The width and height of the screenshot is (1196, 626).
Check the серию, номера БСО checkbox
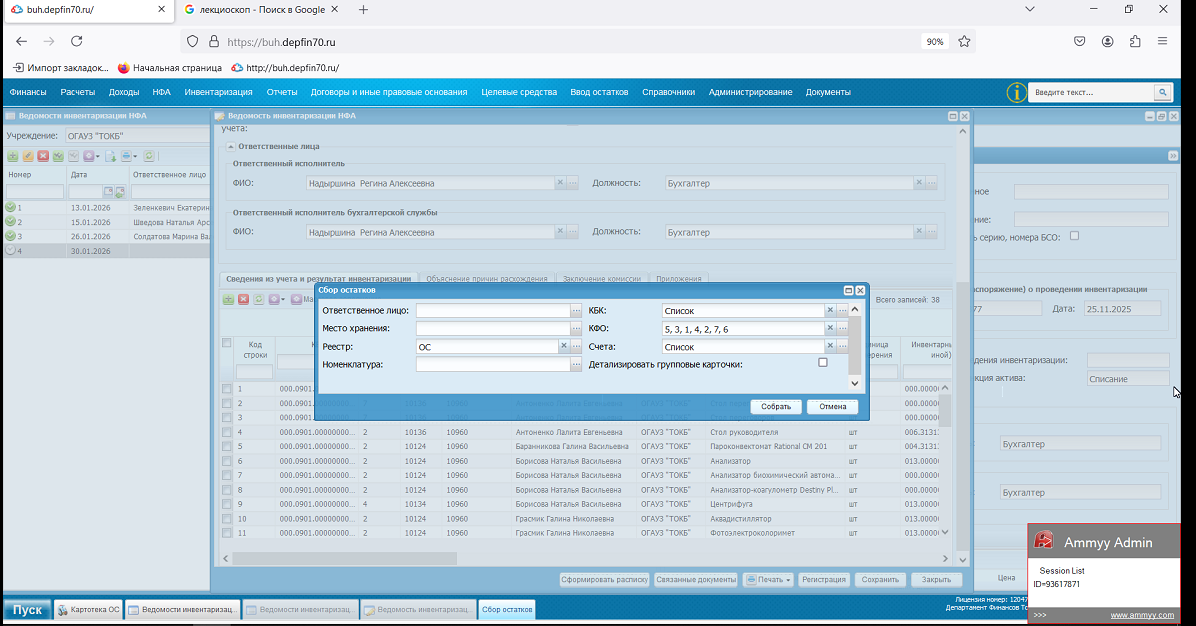[x=1074, y=236]
